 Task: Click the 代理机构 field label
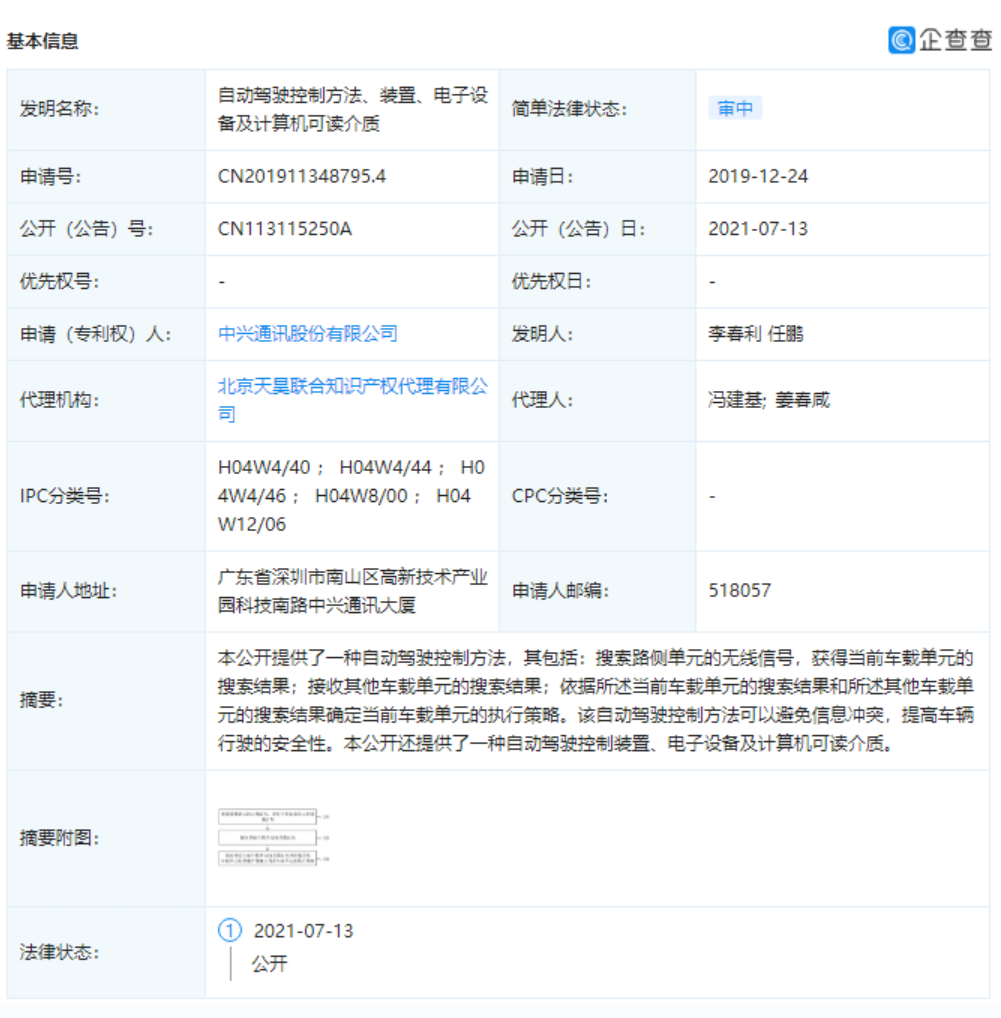pos(59,400)
